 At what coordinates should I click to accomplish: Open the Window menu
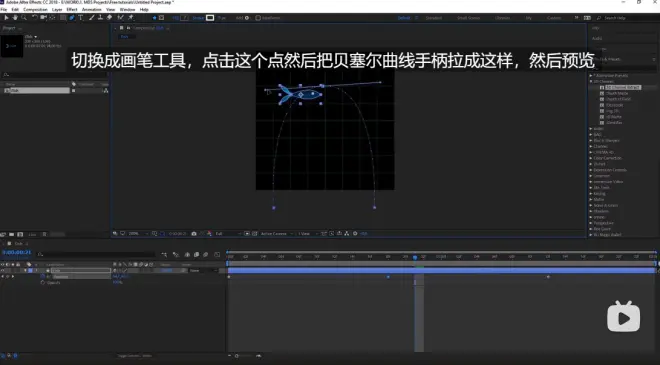click(128, 9)
